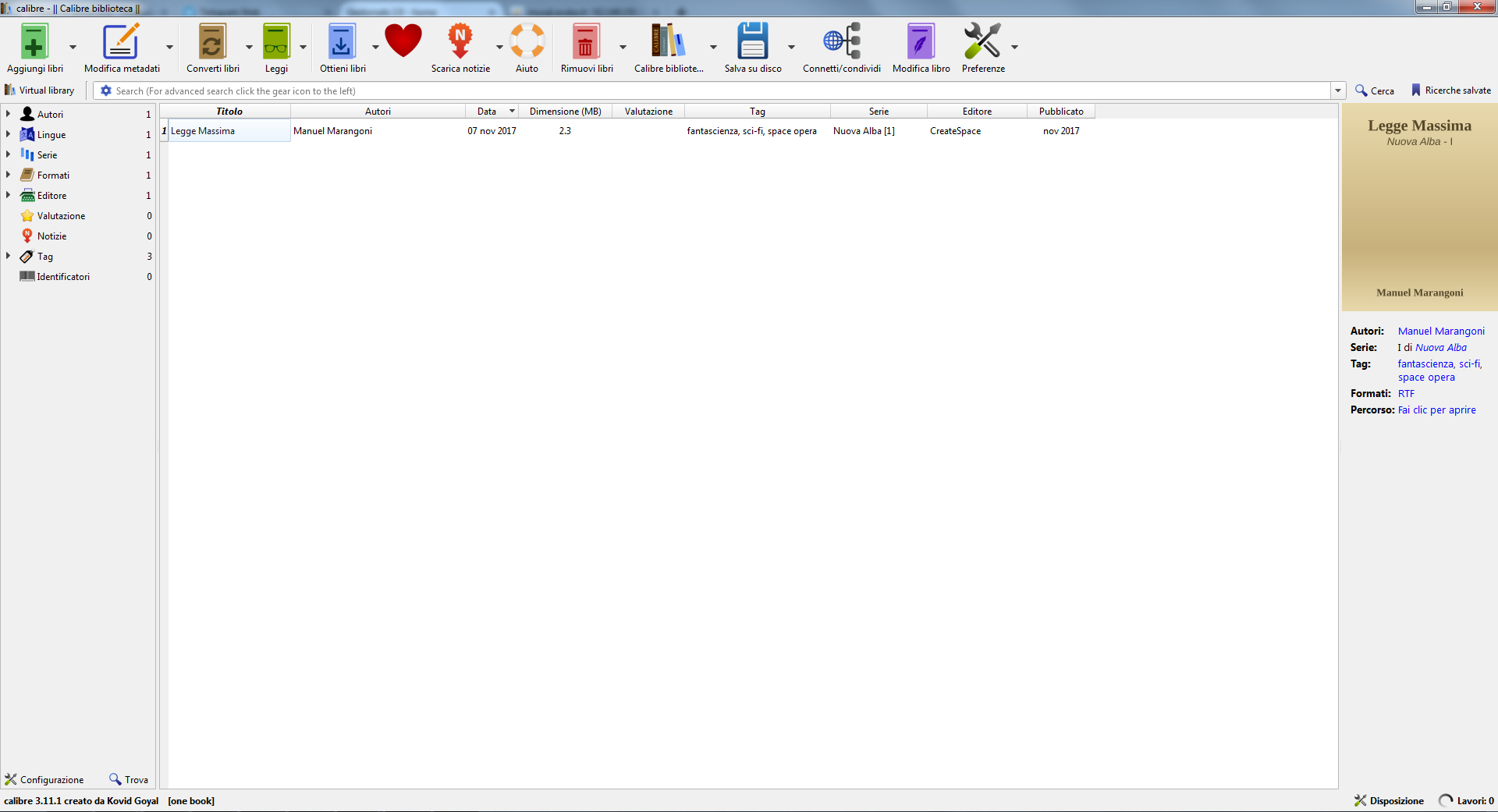Click in the Search input field
This screenshot has height=812, width=1498.
click(x=722, y=90)
